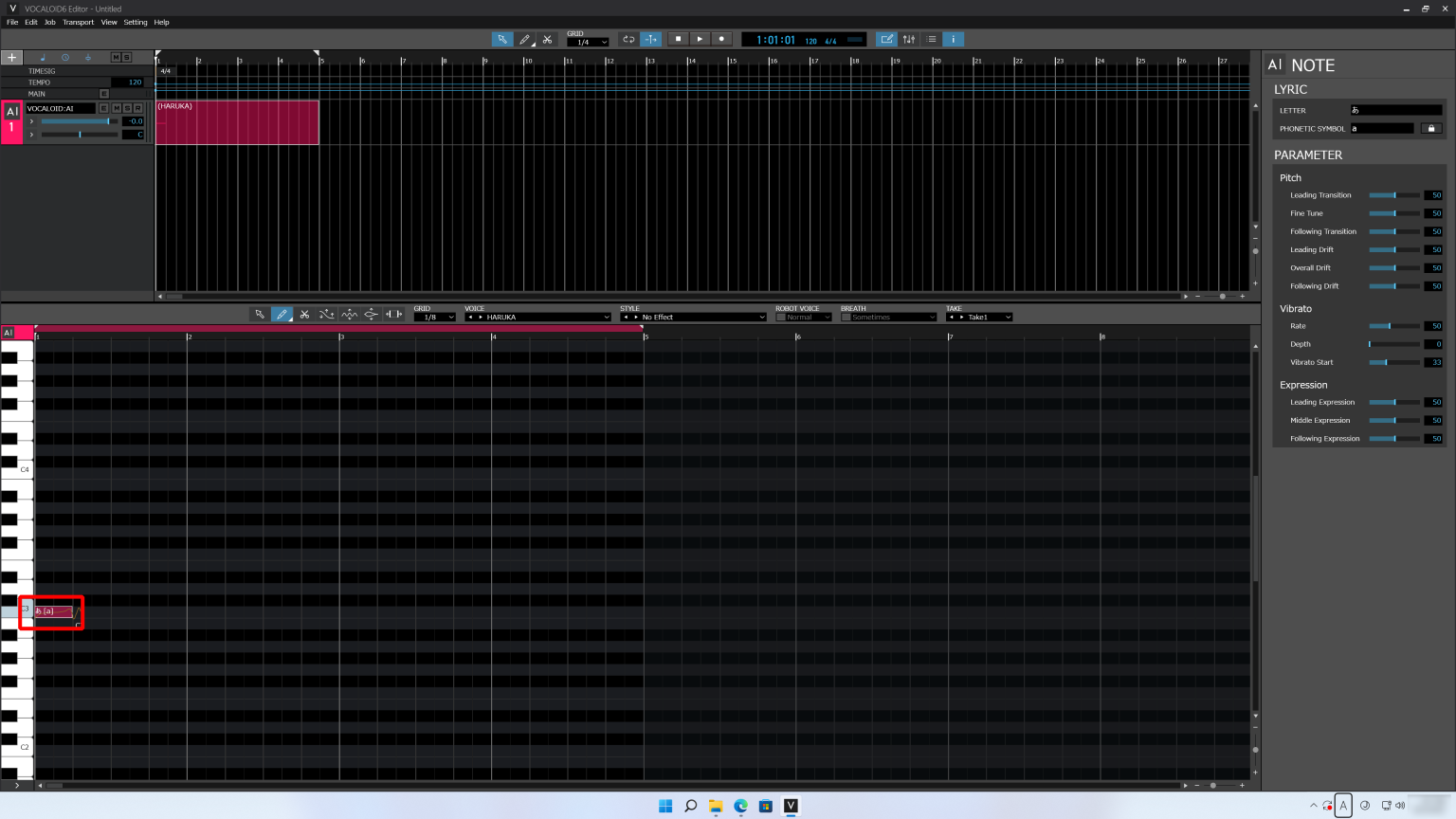
Task: Click the E edit button on the MAIN row
Action: point(103,93)
